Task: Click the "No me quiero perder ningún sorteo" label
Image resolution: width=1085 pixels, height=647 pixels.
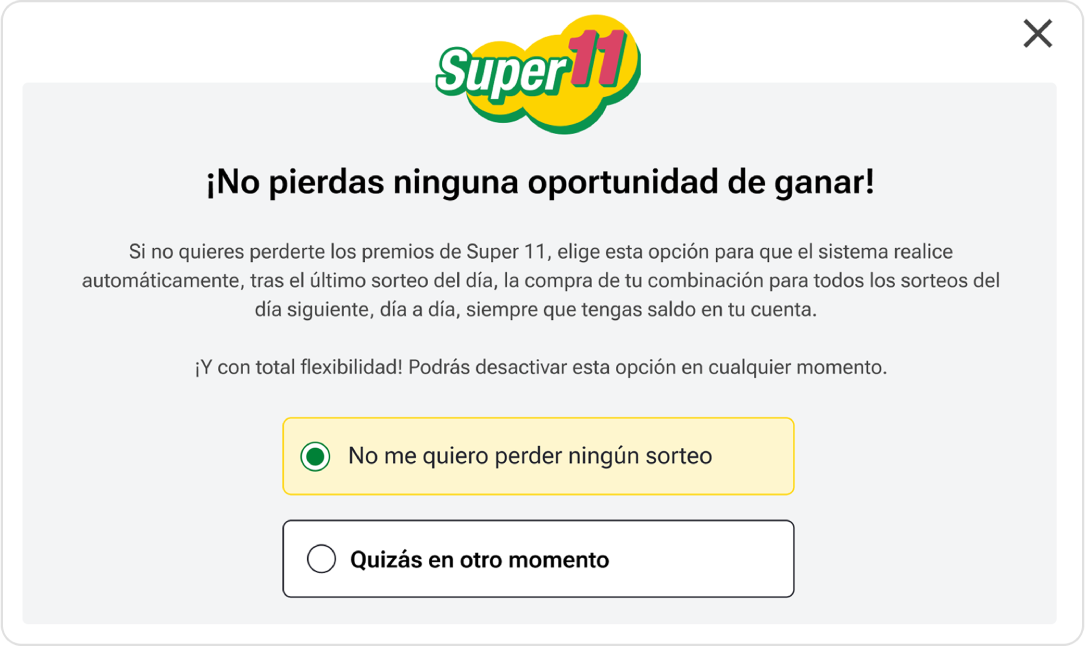Action: coord(530,457)
